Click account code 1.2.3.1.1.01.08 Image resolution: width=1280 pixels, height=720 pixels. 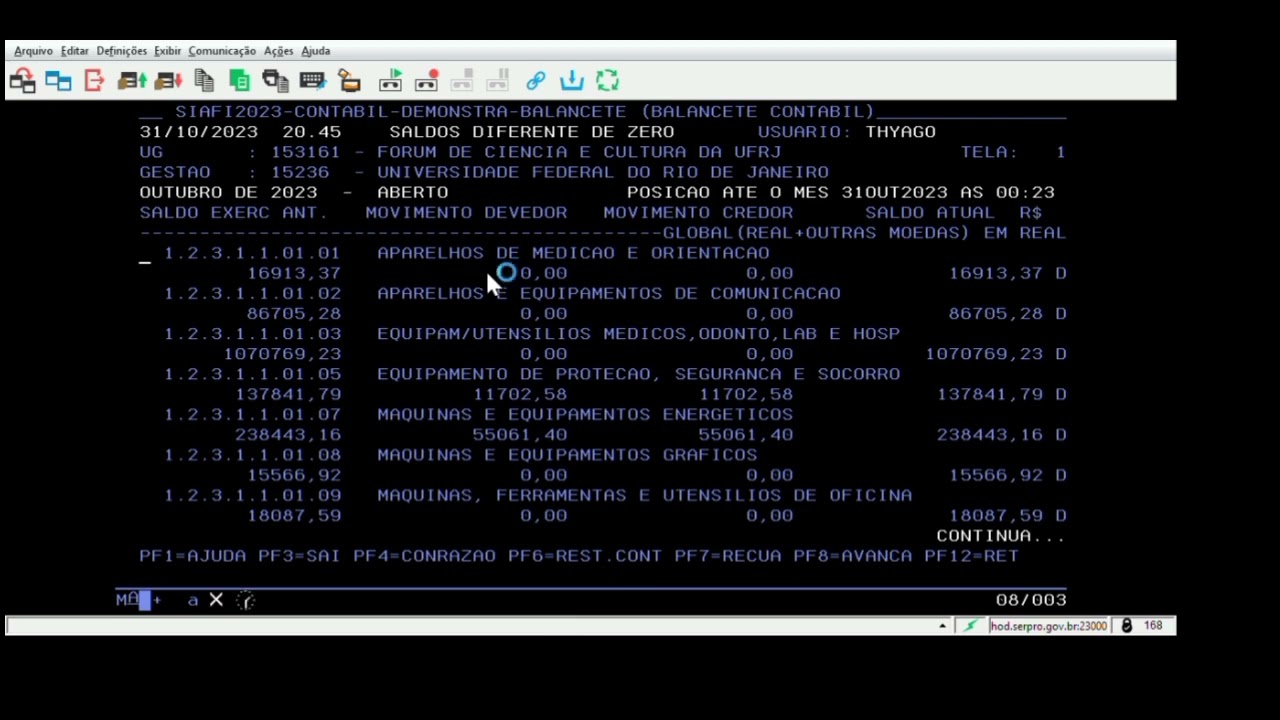[252, 455]
